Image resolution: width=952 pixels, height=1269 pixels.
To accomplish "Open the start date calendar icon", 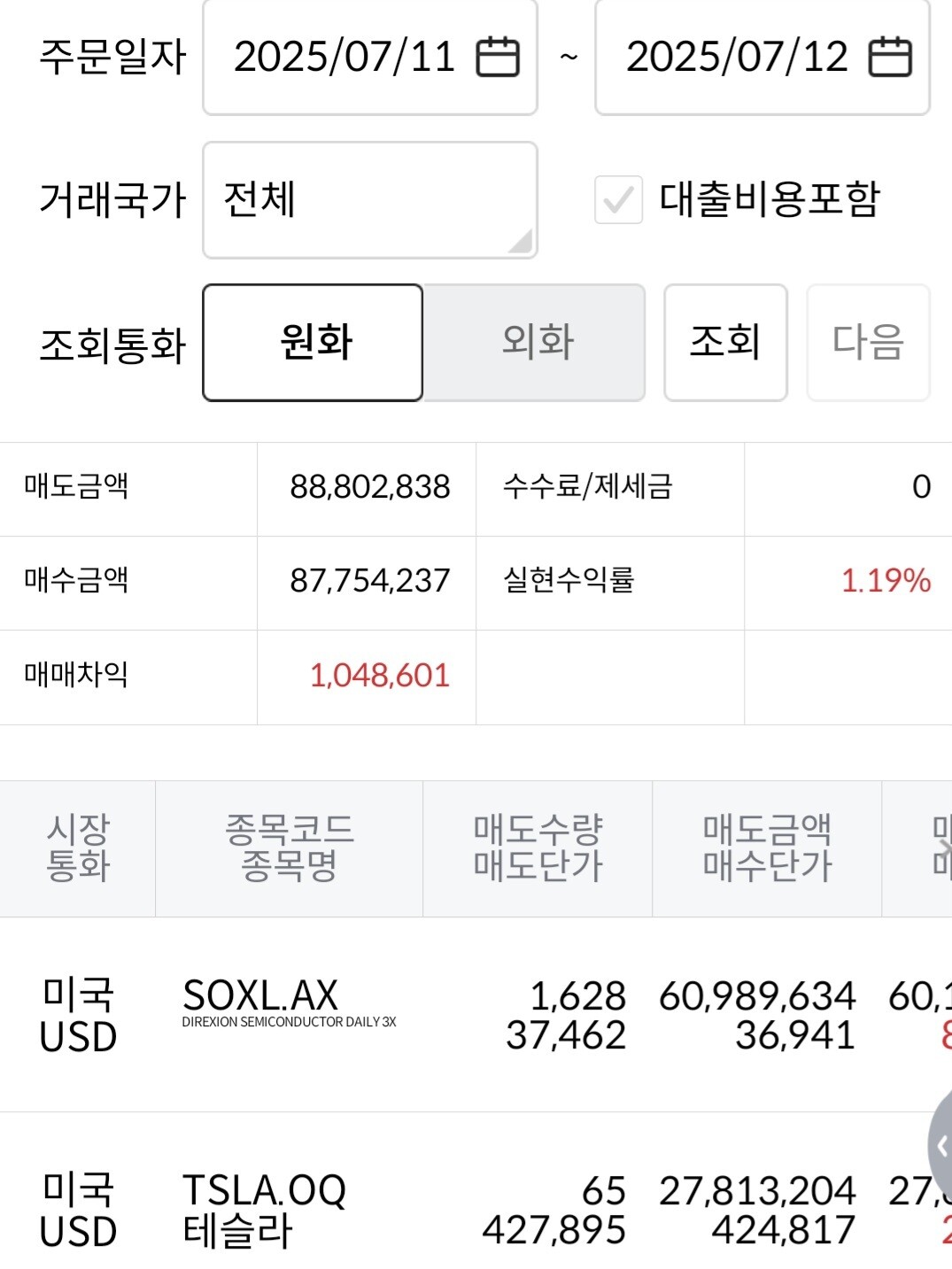I will click(498, 58).
